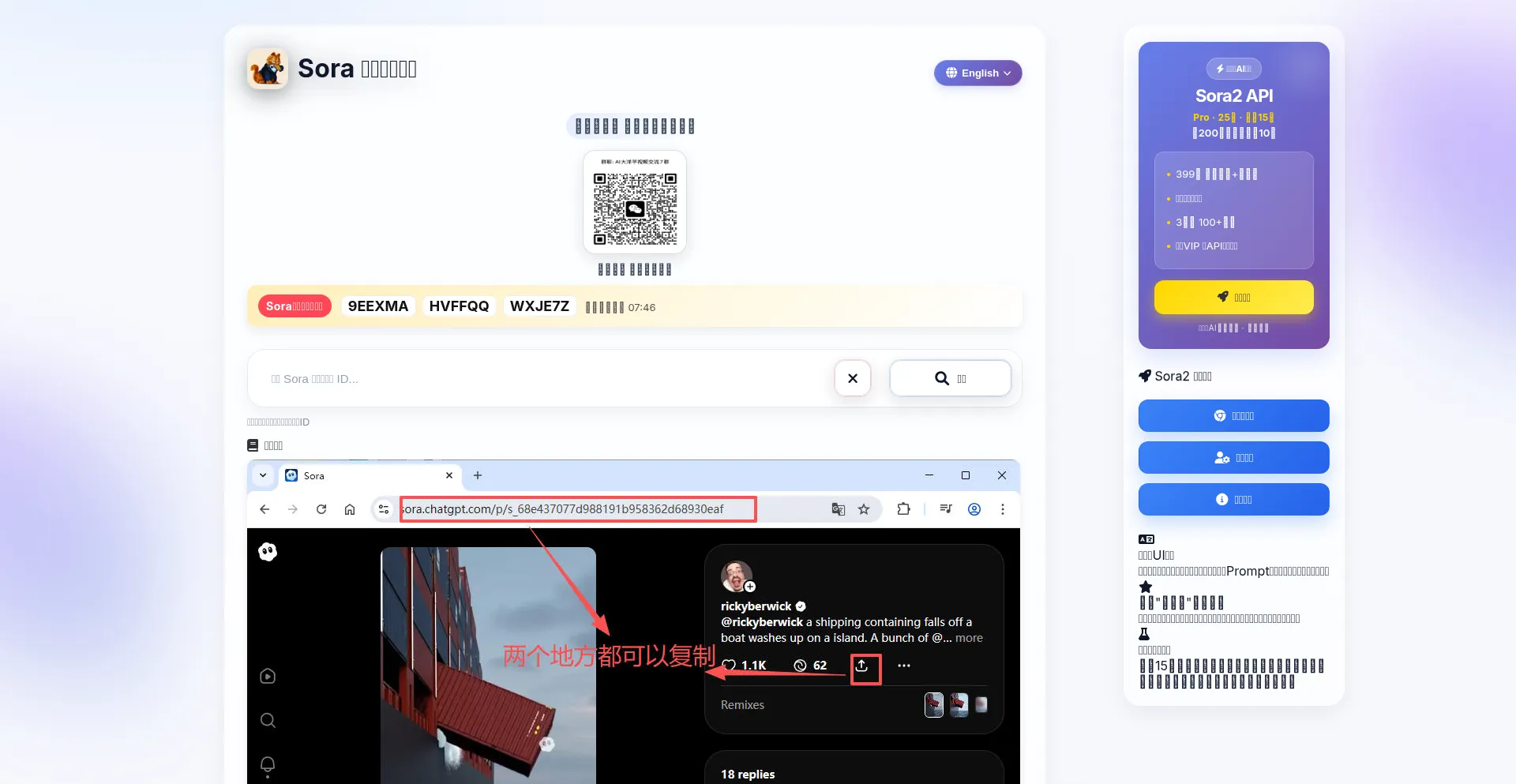
Task: Open the three-dot more options on the post
Action: 904,666
